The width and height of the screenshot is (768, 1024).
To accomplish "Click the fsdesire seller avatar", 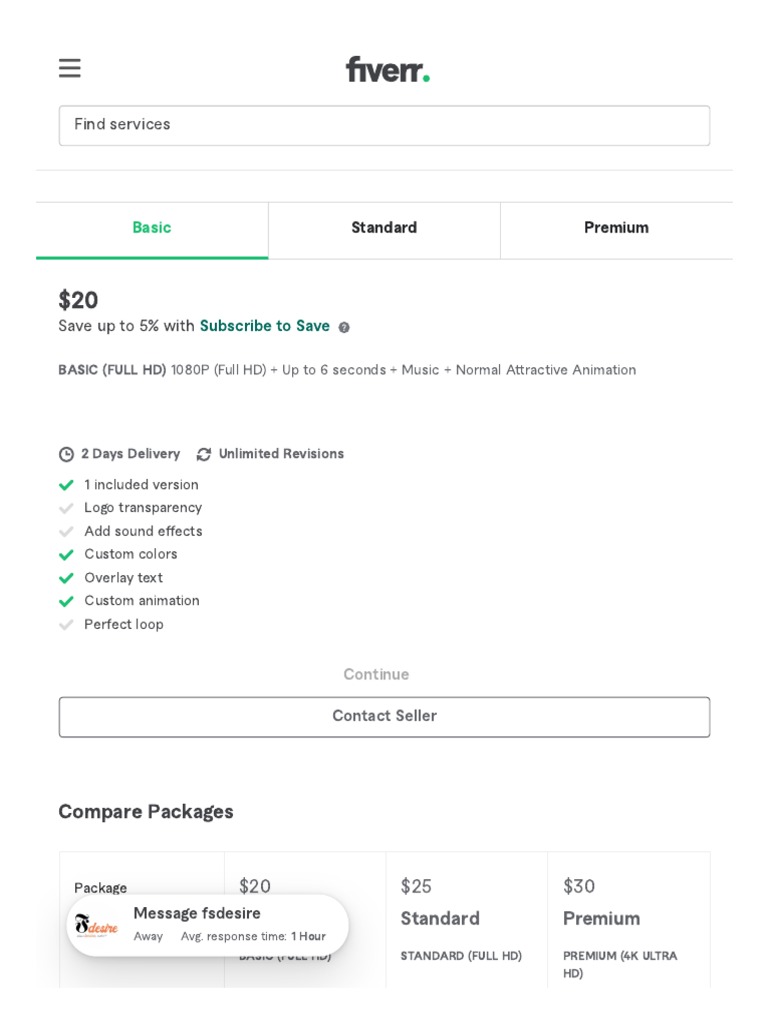I will [x=96, y=925].
